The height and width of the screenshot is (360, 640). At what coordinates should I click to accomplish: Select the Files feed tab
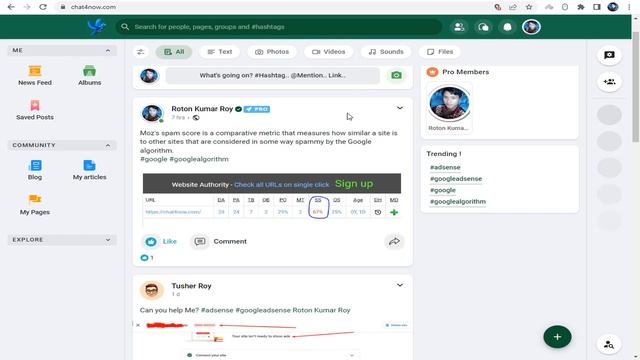pos(440,52)
